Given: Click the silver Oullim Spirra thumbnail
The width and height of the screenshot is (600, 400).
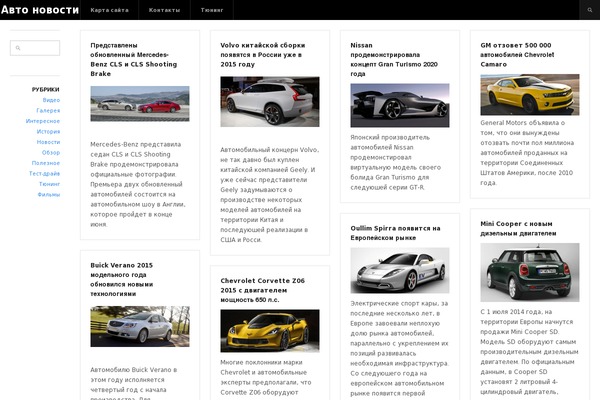Looking at the screenshot, I should (400, 270).
